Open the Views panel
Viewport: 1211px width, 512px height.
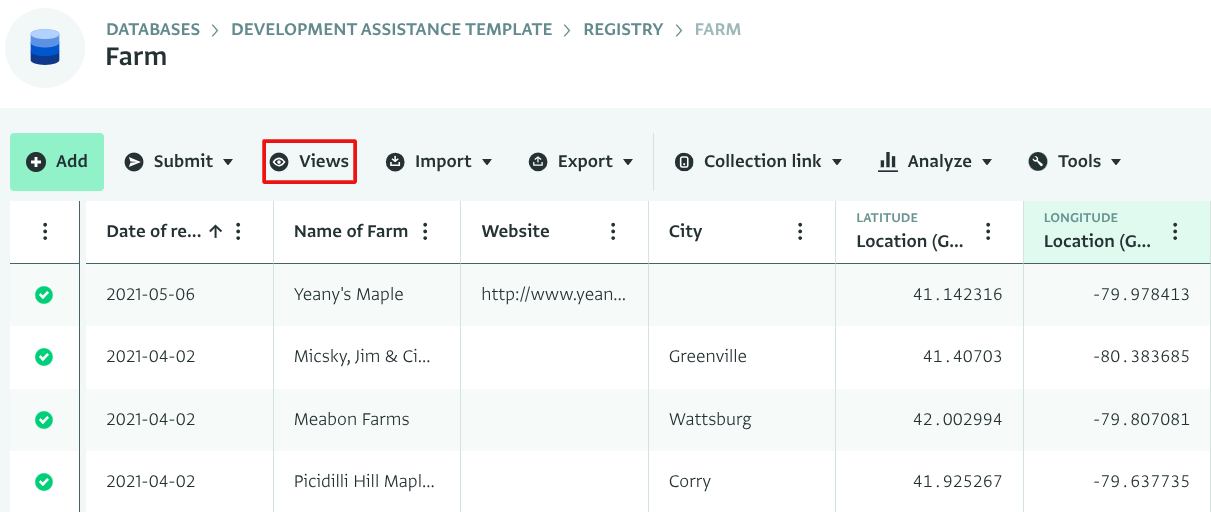(309, 162)
